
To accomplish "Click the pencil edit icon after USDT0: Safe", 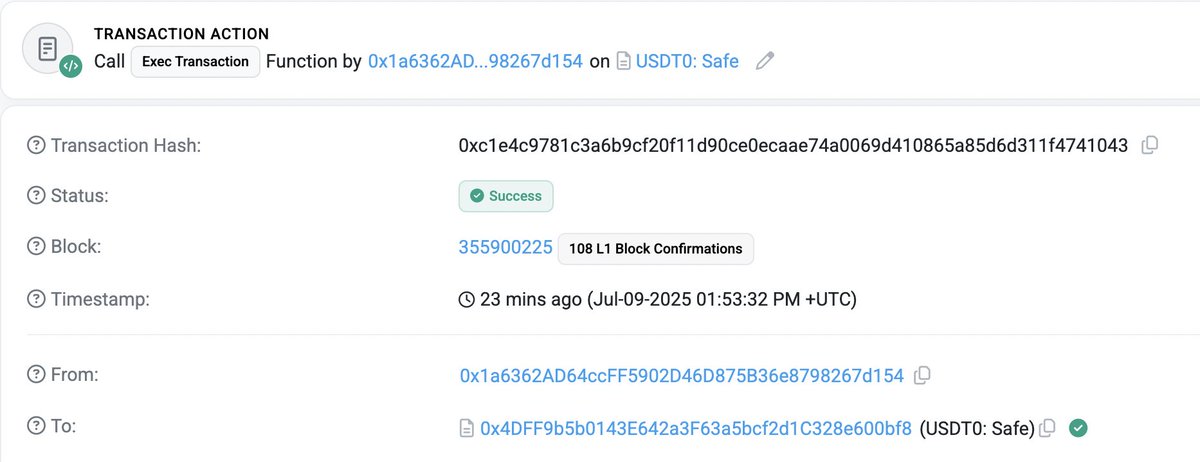I will 765,62.
